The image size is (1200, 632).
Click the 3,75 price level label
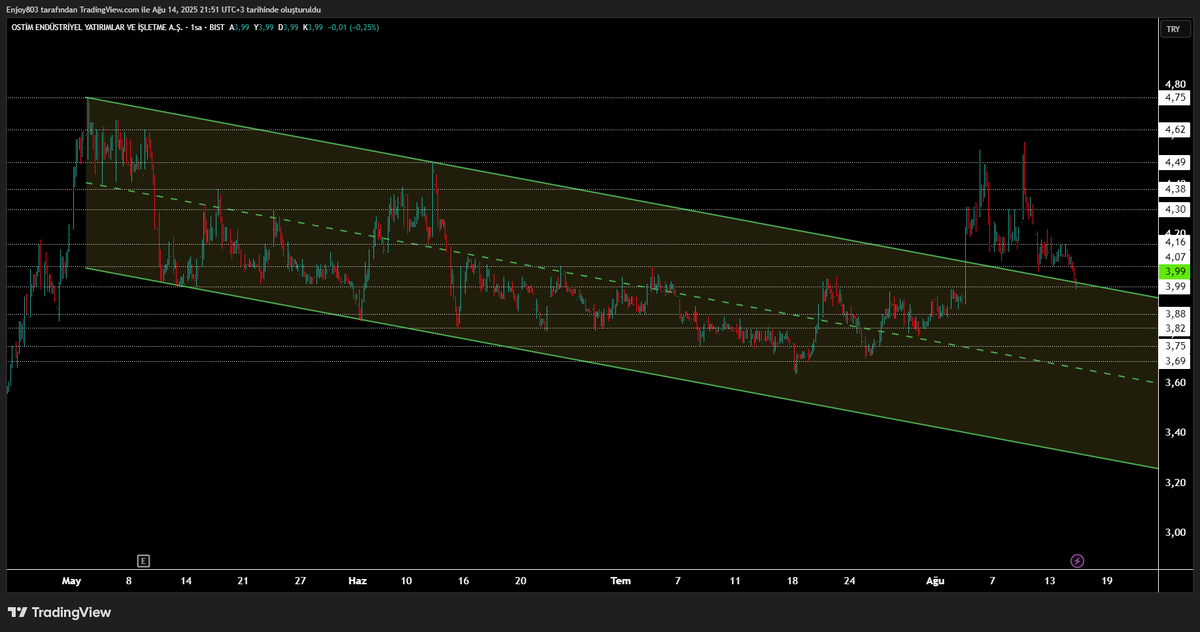tap(1175, 346)
